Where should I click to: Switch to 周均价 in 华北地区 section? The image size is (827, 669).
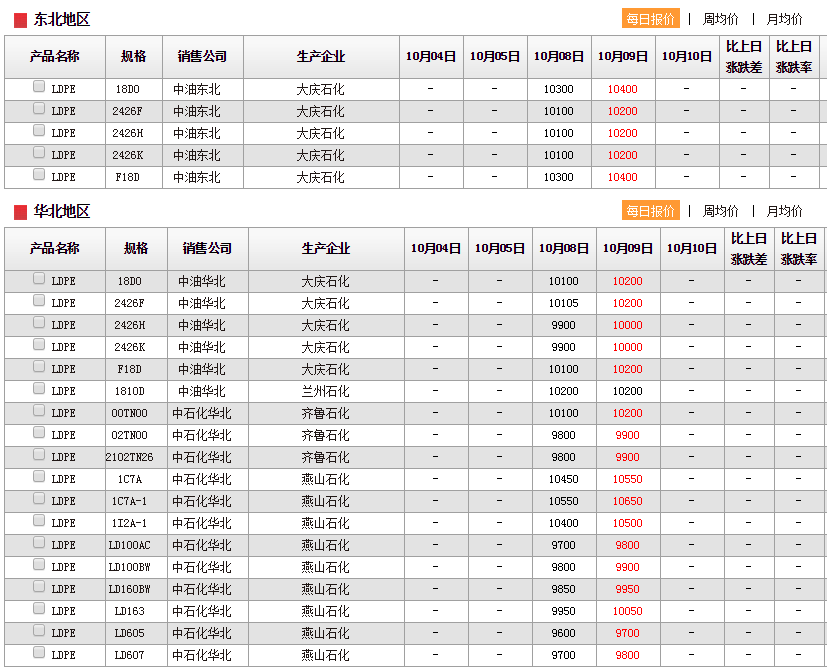(720, 212)
